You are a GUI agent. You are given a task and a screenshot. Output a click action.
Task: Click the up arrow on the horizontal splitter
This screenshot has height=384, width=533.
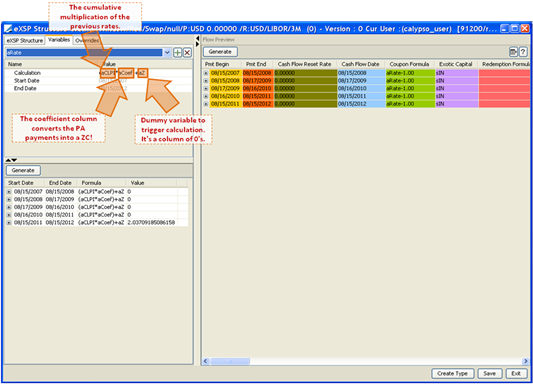point(8,160)
